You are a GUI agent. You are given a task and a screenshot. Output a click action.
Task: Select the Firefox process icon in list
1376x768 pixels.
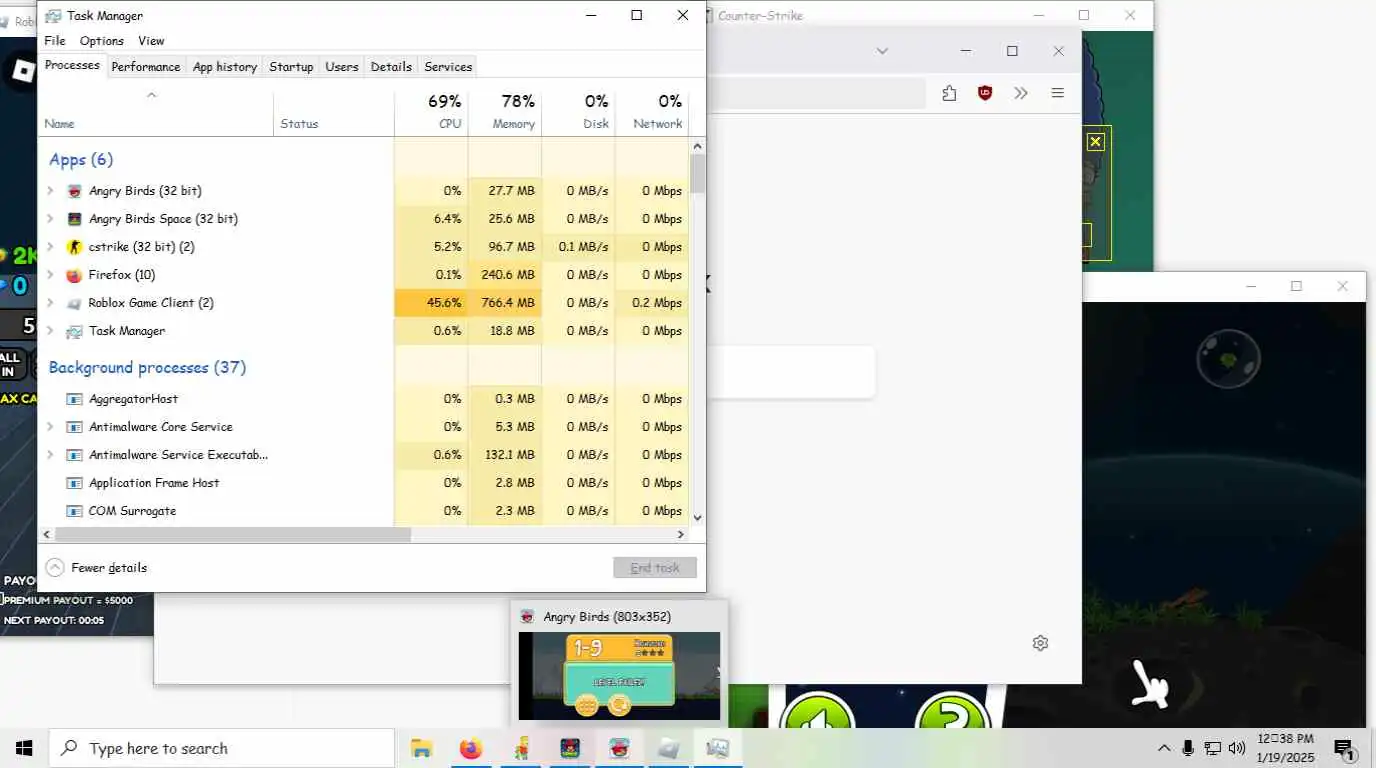click(x=74, y=275)
